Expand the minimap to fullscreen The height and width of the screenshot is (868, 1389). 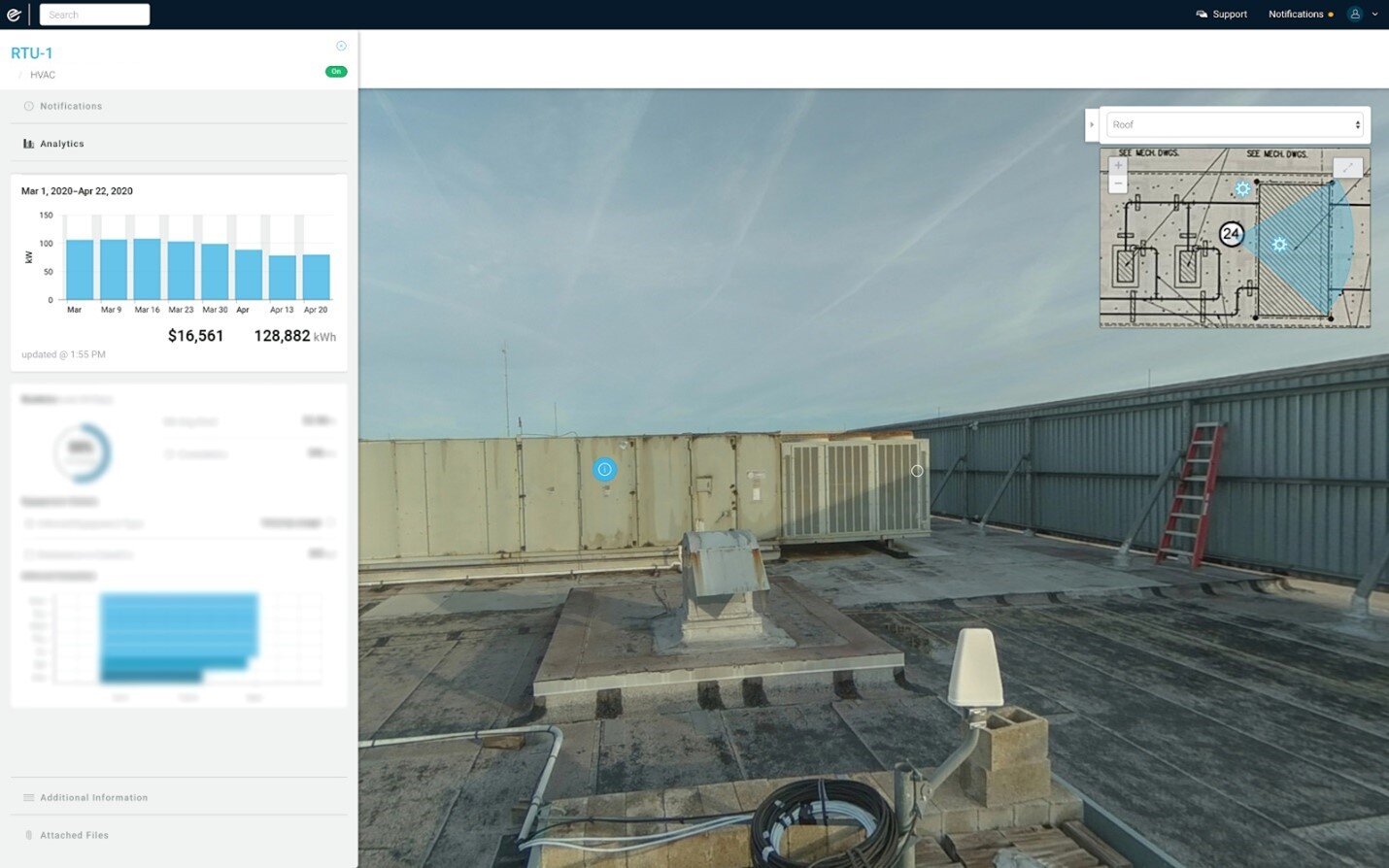click(x=1347, y=167)
